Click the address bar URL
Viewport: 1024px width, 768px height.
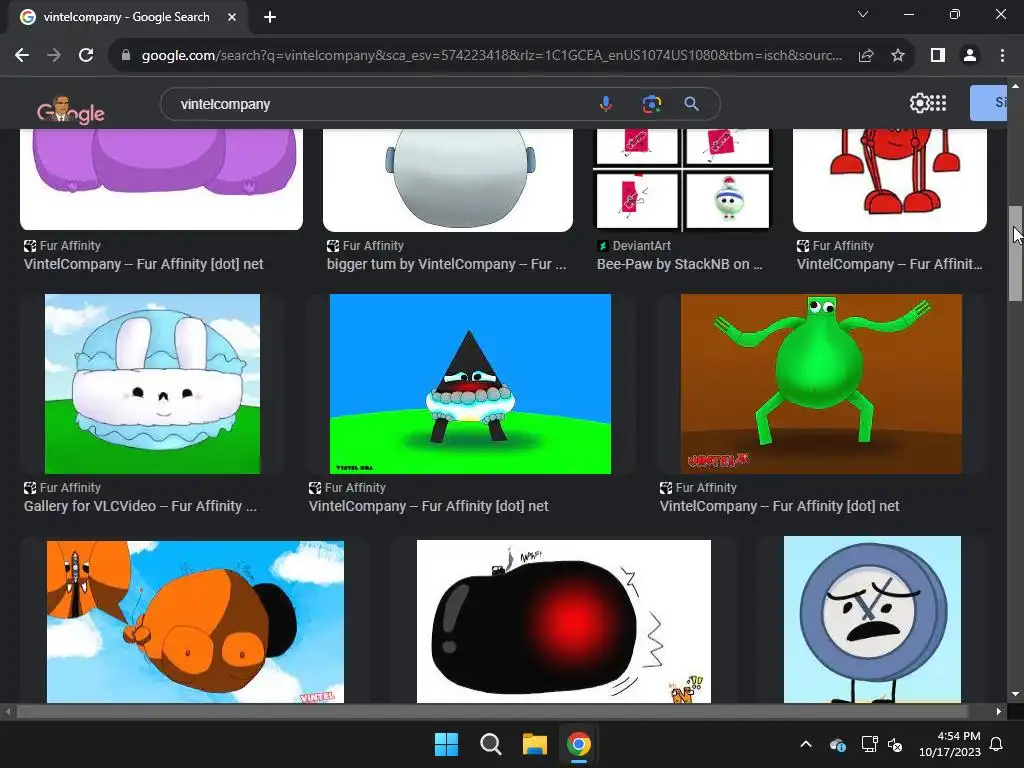[492, 56]
